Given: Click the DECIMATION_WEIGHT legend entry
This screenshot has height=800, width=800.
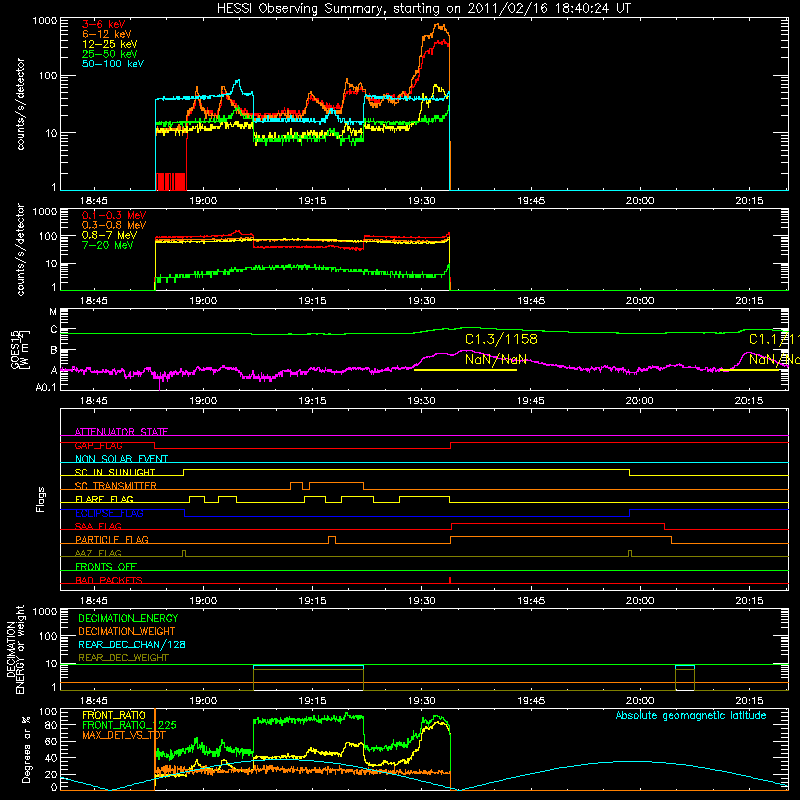Looking at the screenshot, I should 127,631.
